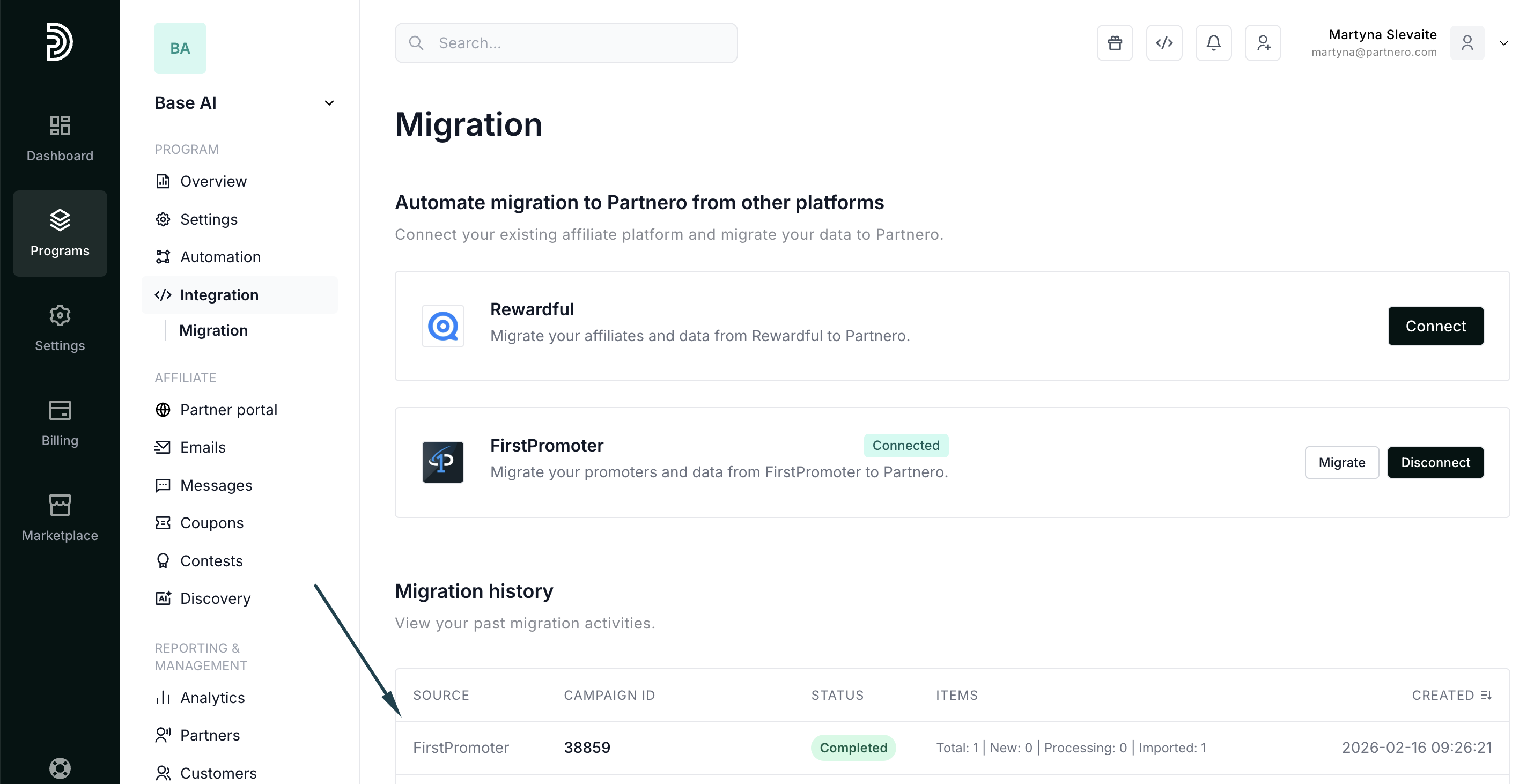Open notifications bell

coord(1214,43)
